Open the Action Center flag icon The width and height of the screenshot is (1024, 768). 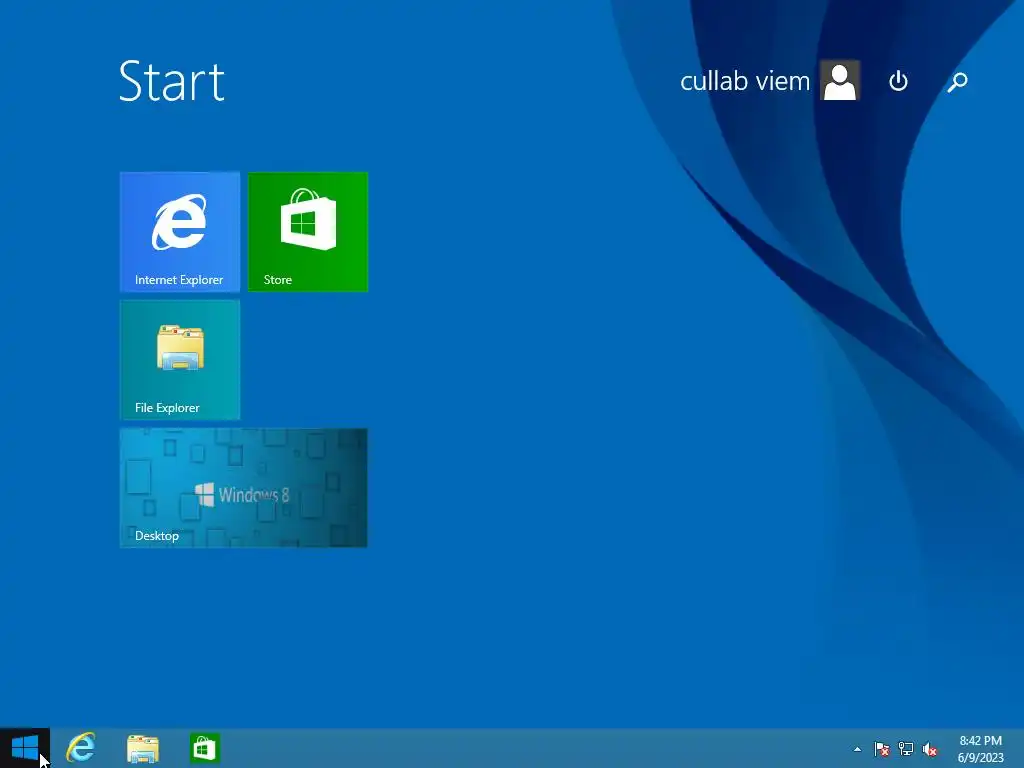click(x=882, y=749)
